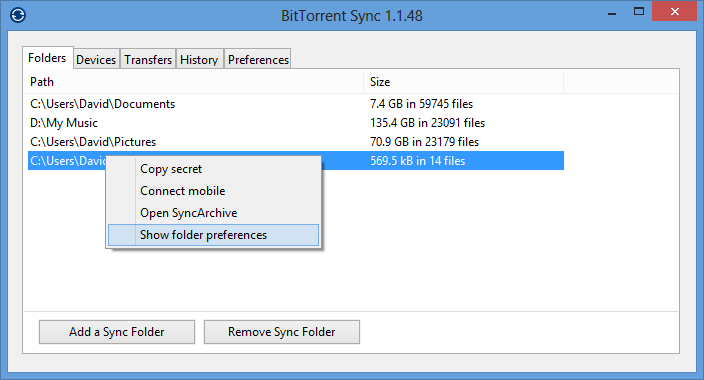Maximize the BitTorrent Sync window
704x380 pixels.
point(638,12)
